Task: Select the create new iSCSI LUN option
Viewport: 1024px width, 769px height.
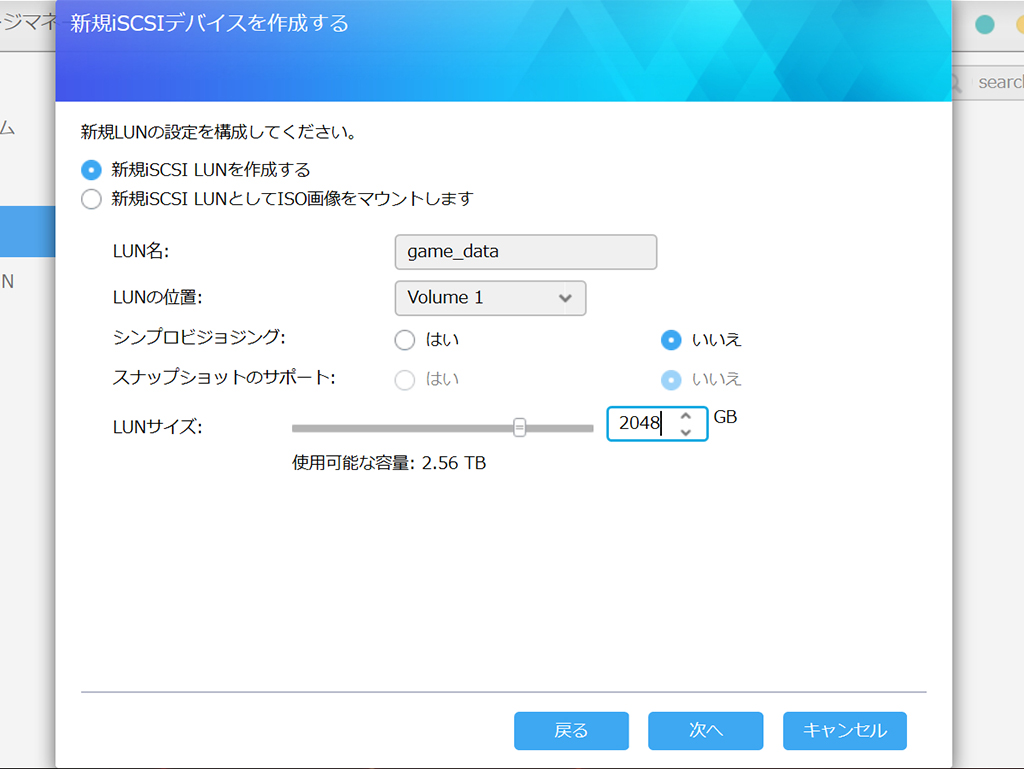Action: (91, 170)
